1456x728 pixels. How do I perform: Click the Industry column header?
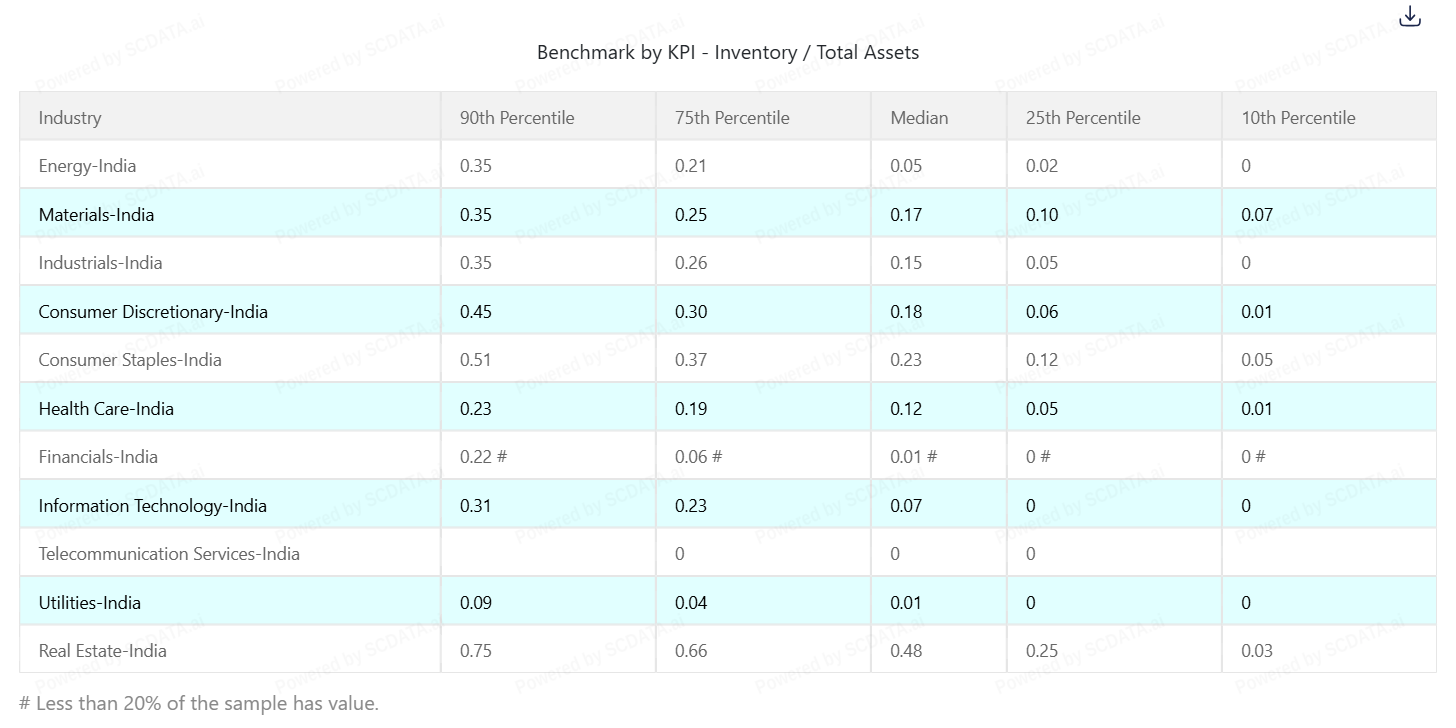click(70, 117)
